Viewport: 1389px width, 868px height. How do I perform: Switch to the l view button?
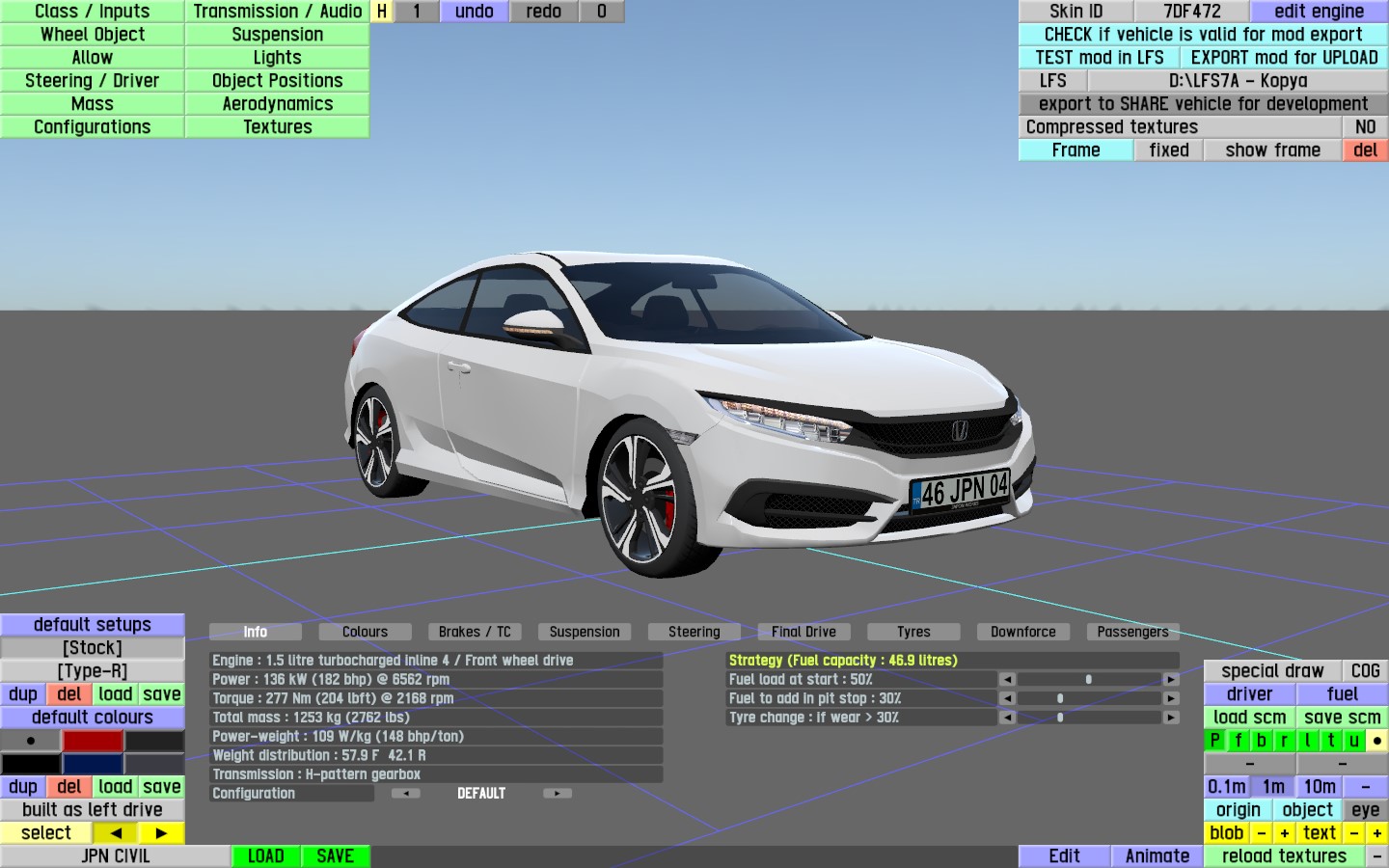point(1307,741)
